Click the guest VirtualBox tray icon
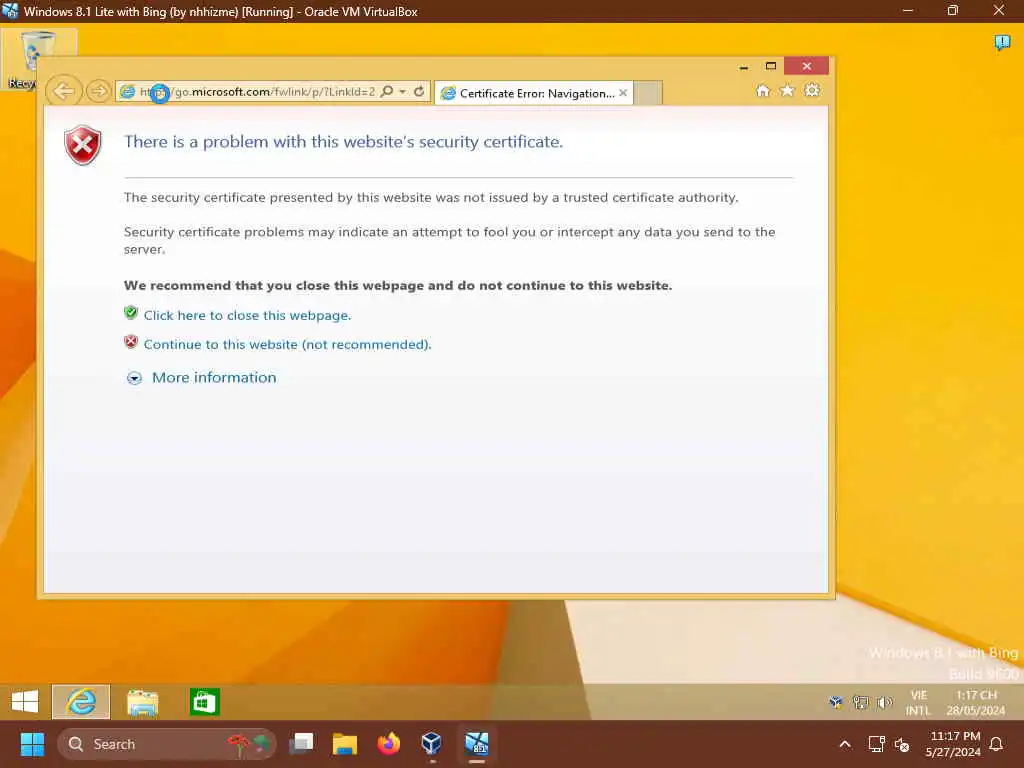 tap(836, 703)
